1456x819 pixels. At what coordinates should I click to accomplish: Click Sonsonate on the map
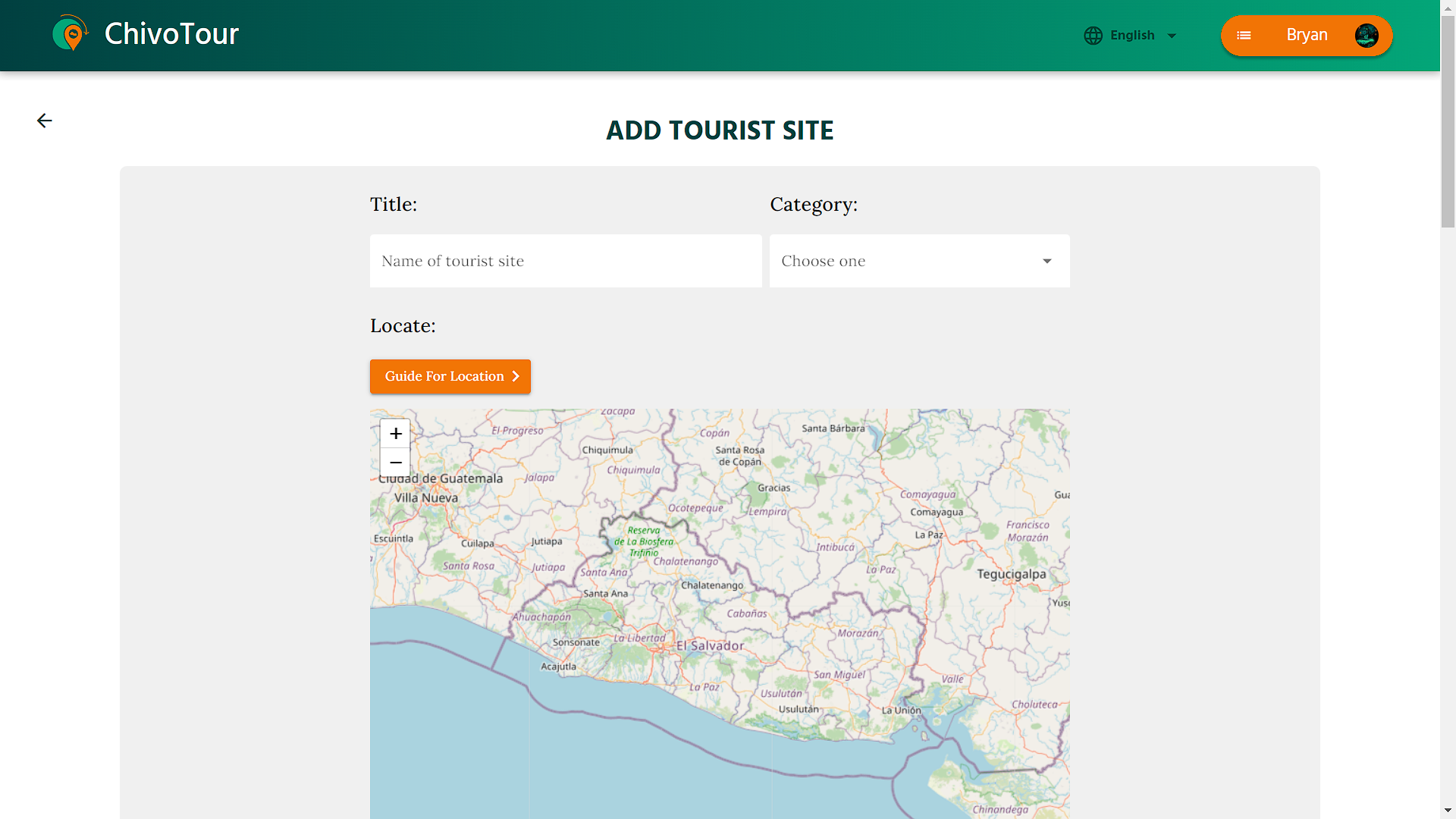click(x=576, y=642)
